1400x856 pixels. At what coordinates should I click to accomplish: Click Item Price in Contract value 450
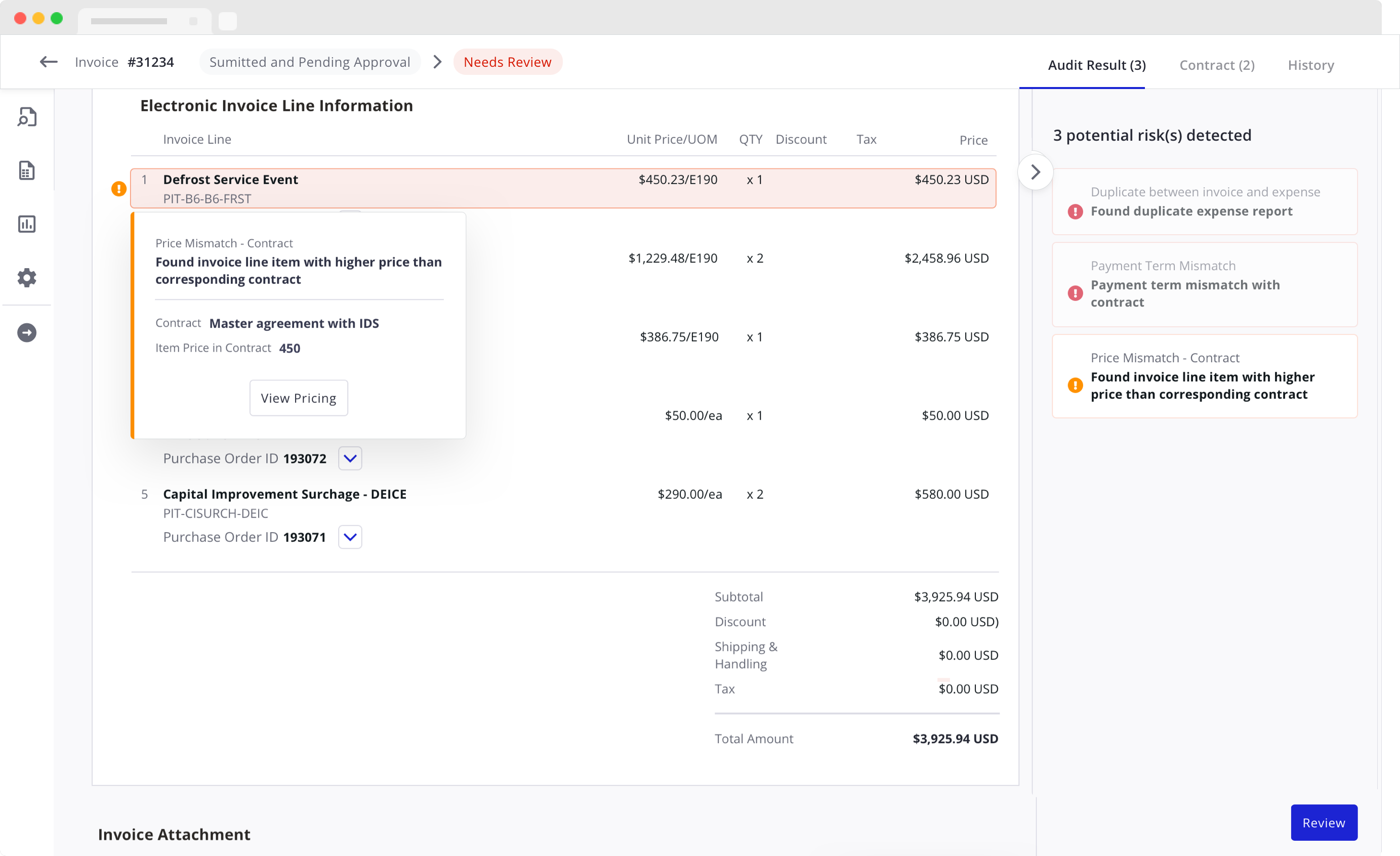289,348
